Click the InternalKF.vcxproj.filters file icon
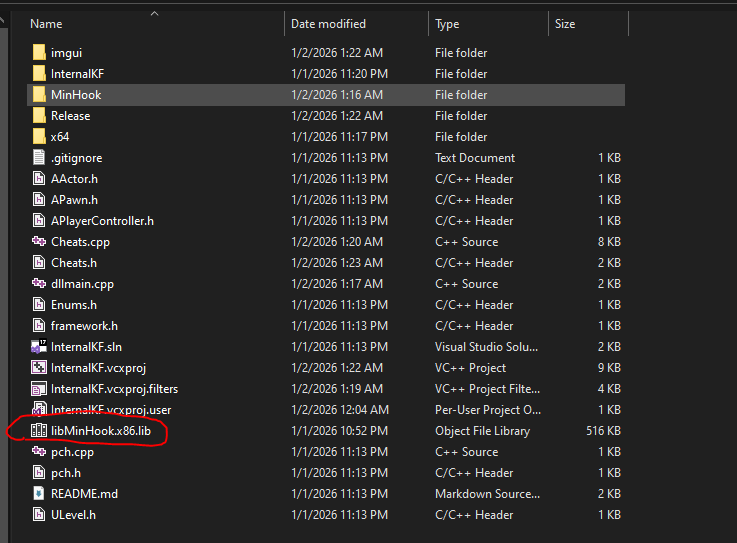Screen dimensions: 737x543 [39, 389]
